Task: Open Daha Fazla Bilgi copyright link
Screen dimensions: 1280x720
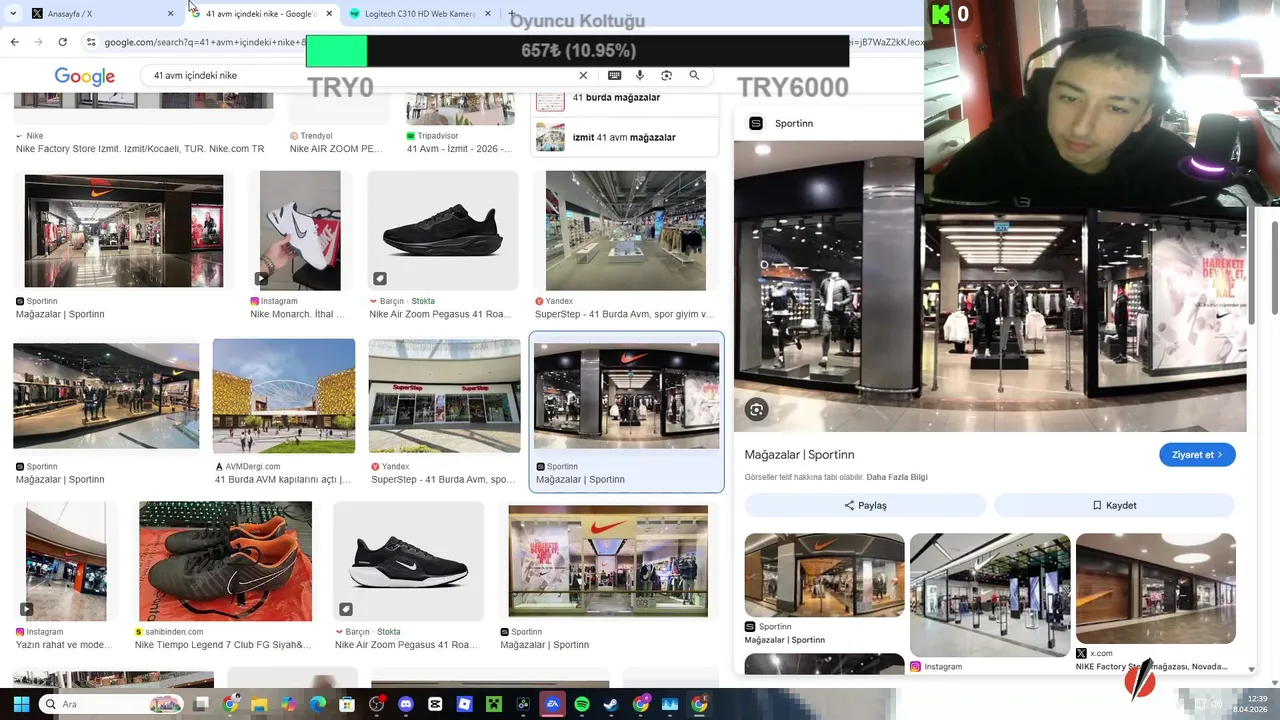Action: click(x=897, y=477)
